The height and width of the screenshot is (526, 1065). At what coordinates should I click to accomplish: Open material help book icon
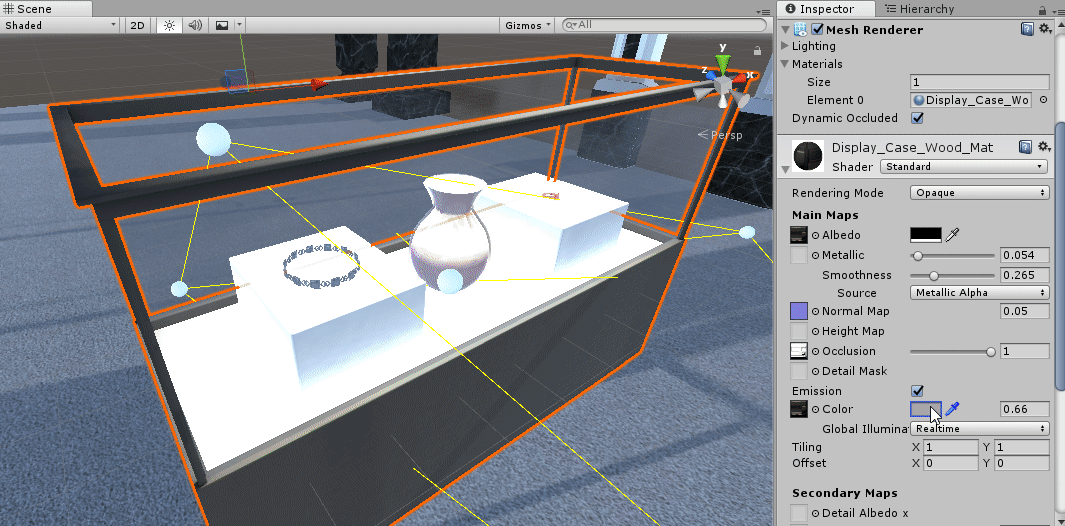click(x=1026, y=147)
